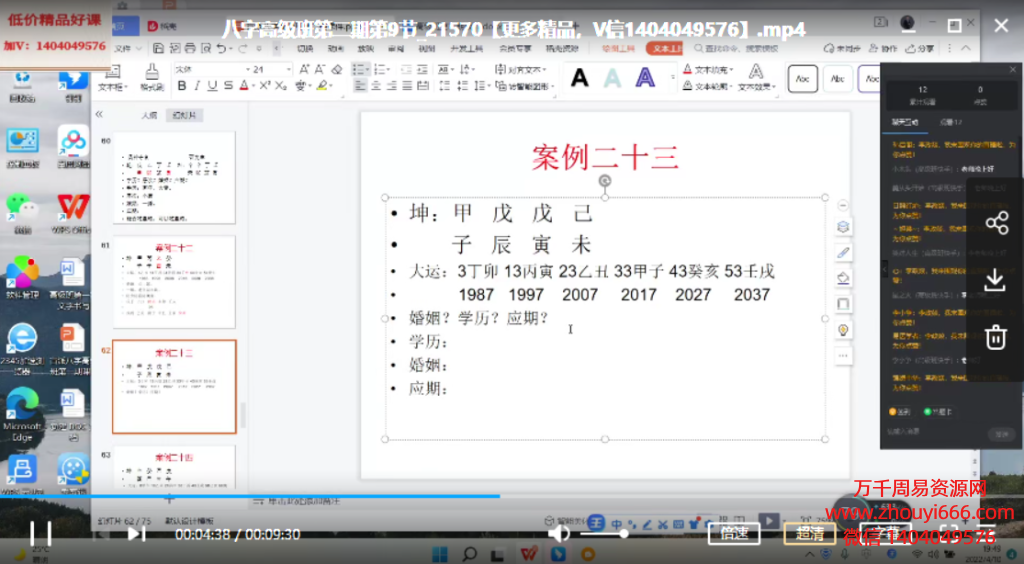The height and width of the screenshot is (564, 1024).
Task: Open the 文本工具 text tools tab
Action: (x=664, y=48)
